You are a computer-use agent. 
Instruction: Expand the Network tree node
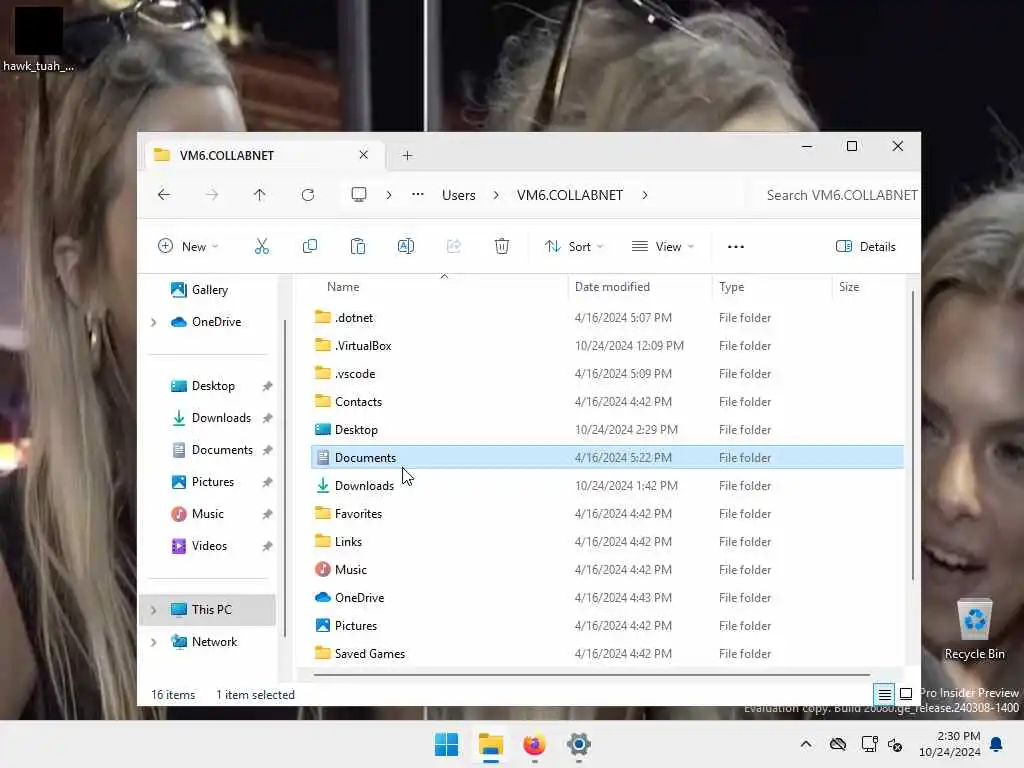(x=153, y=642)
